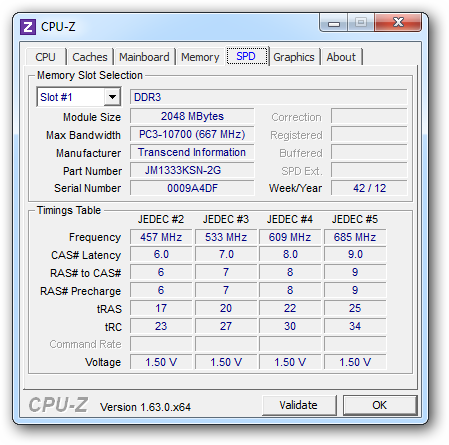449x445 pixels.
Task: Confirm with the OK button
Action: click(x=380, y=405)
